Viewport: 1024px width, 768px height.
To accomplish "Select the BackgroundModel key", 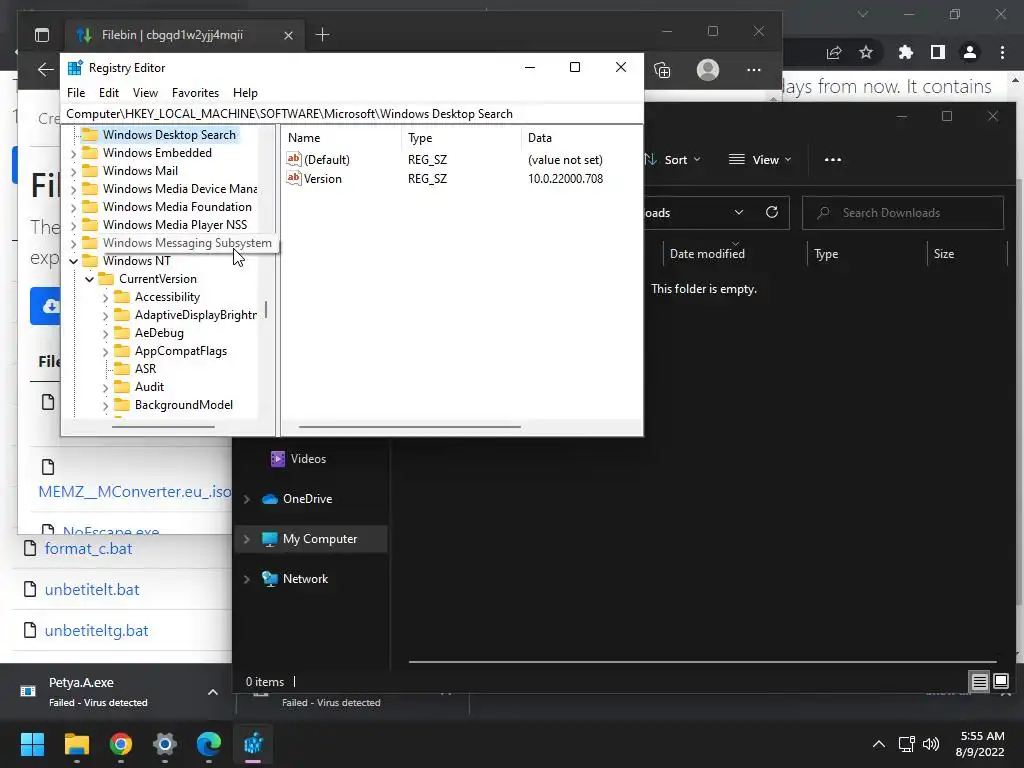I will pos(184,405).
